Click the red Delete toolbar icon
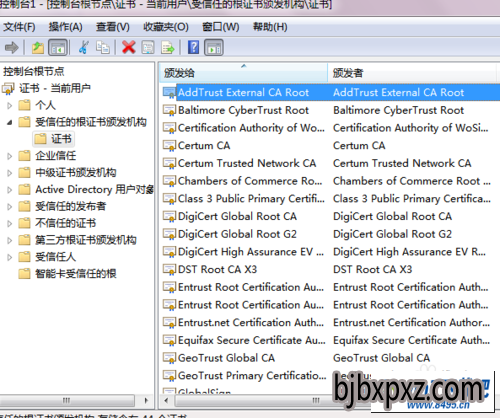The width and height of the screenshot is (500, 418). pyautogui.click(x=129, y=47)
